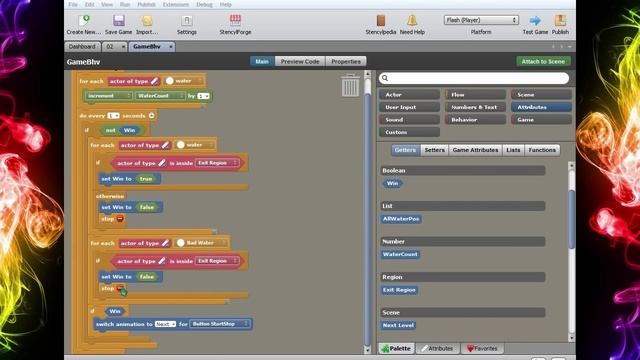Click pencil icon in for each Bad Water block
Viewport: 640px width, 360px height.
[x=165, y=243]
